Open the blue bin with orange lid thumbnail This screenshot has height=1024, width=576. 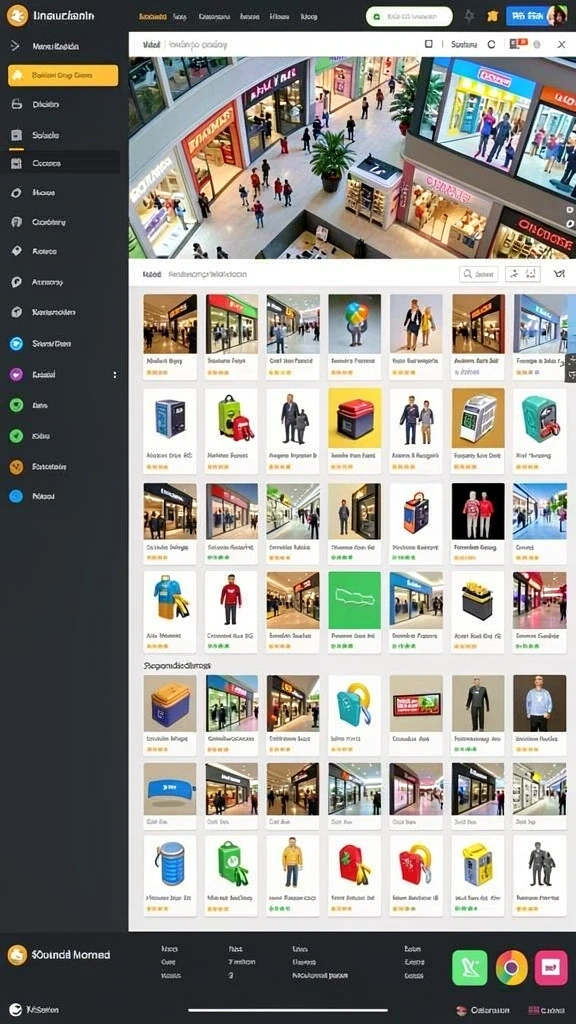coord(170,703)
